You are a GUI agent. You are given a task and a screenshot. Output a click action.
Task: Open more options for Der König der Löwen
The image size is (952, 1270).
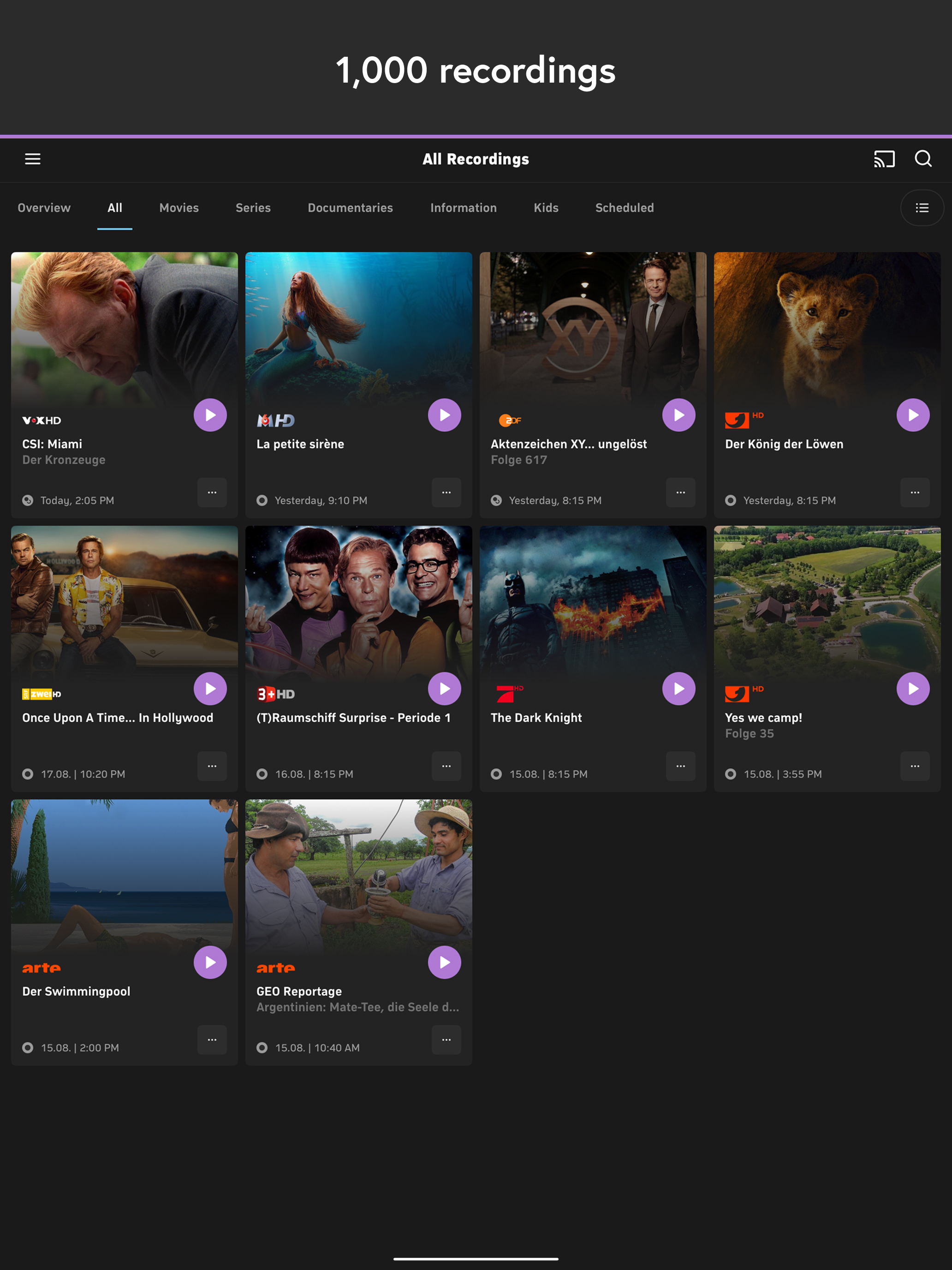915,492
